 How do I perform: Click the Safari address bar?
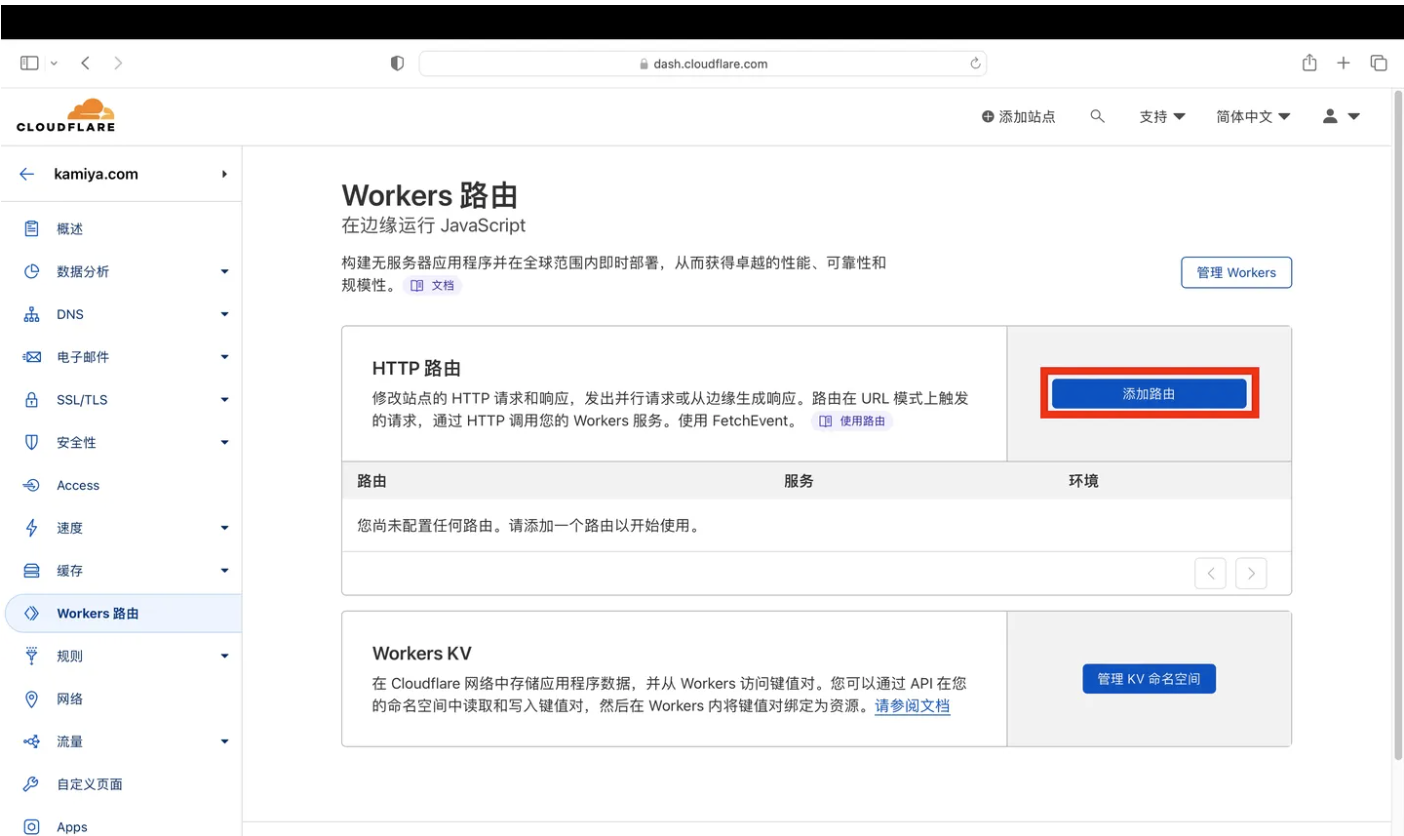pyautogui.click(x=702, y=63)
